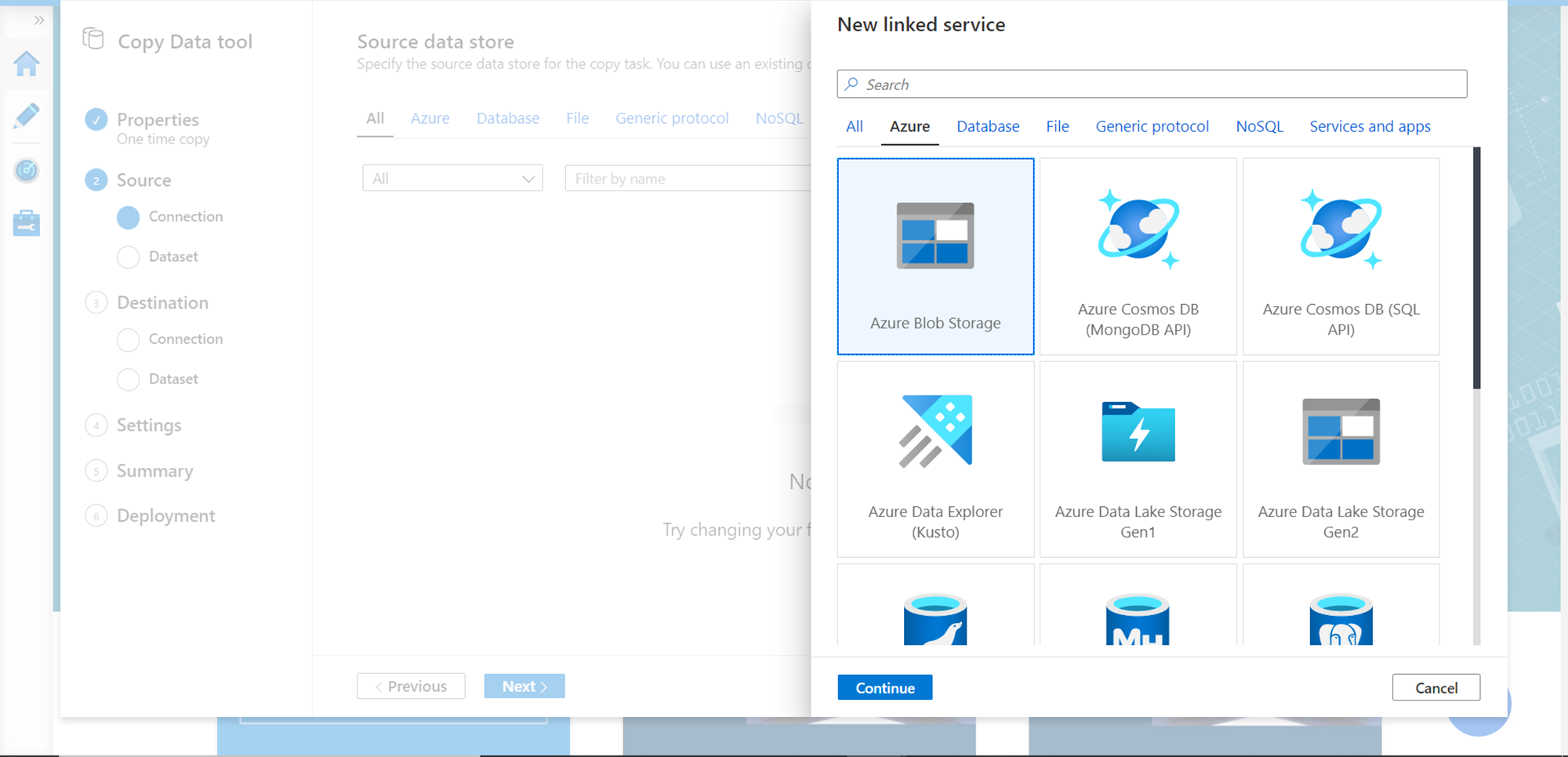Click the search magnifier icon

tap(851, 84)
